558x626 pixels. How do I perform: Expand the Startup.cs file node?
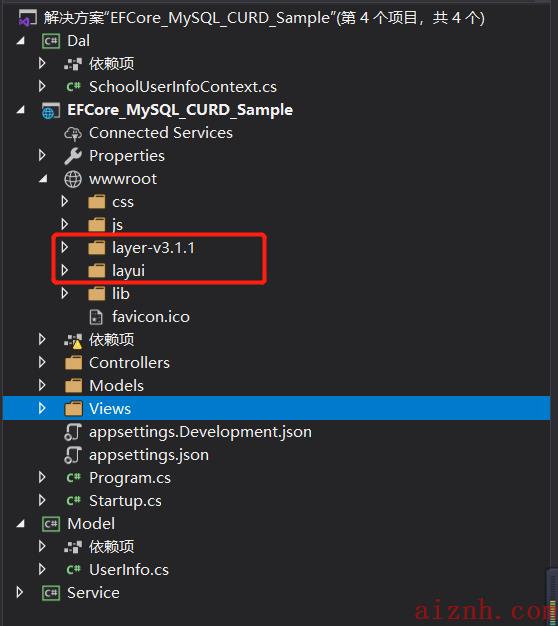[x=42, y=501]
